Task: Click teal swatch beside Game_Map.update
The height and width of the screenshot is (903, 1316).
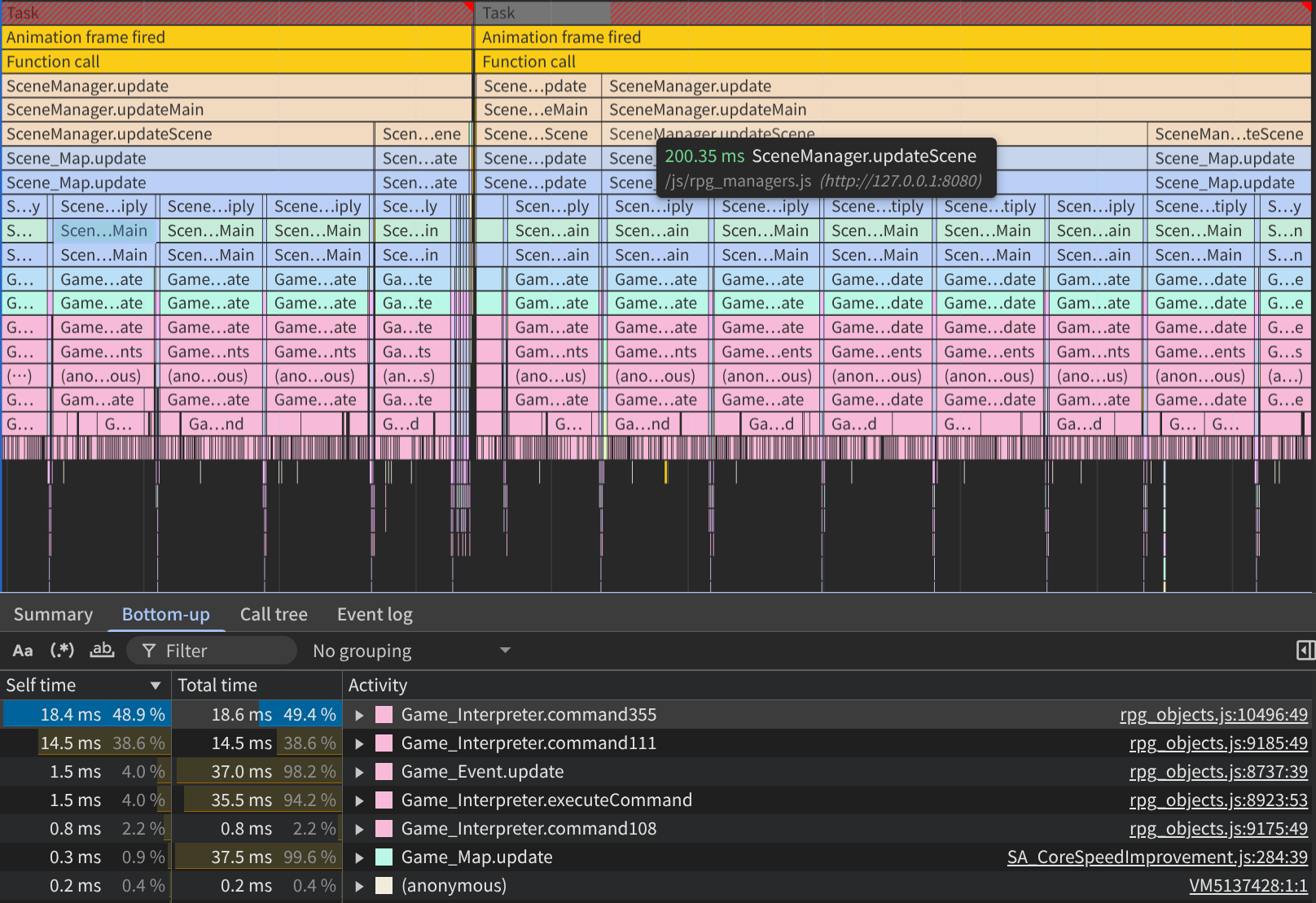Action: click(384, 857)
